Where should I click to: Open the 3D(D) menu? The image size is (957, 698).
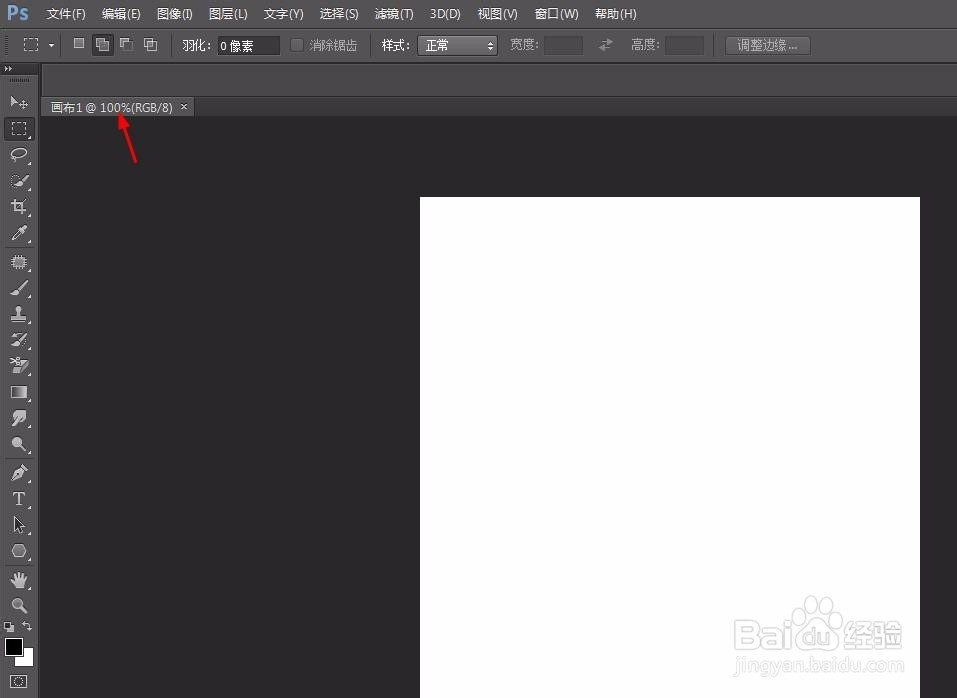445,13
